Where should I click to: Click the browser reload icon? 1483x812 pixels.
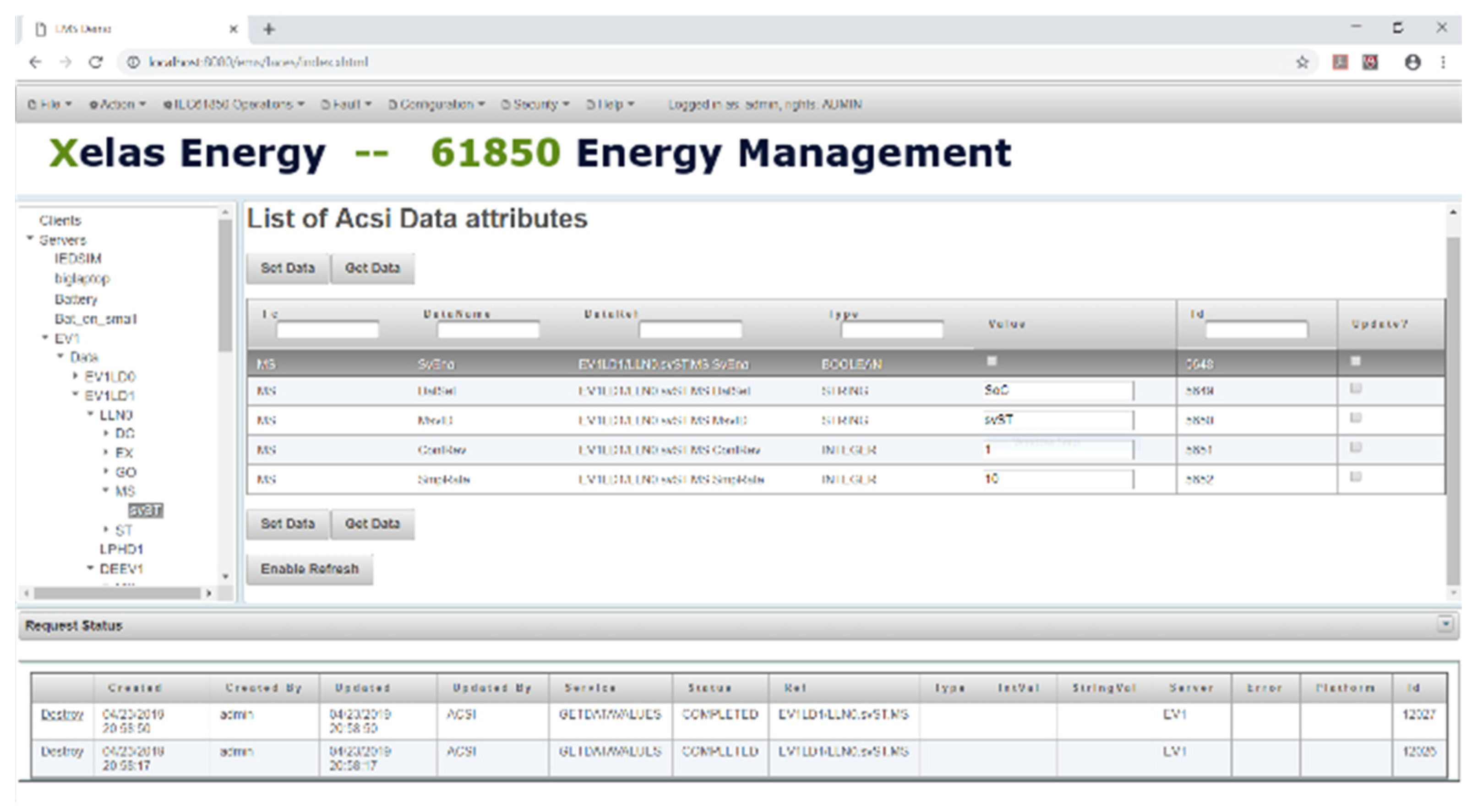(96, 62)
